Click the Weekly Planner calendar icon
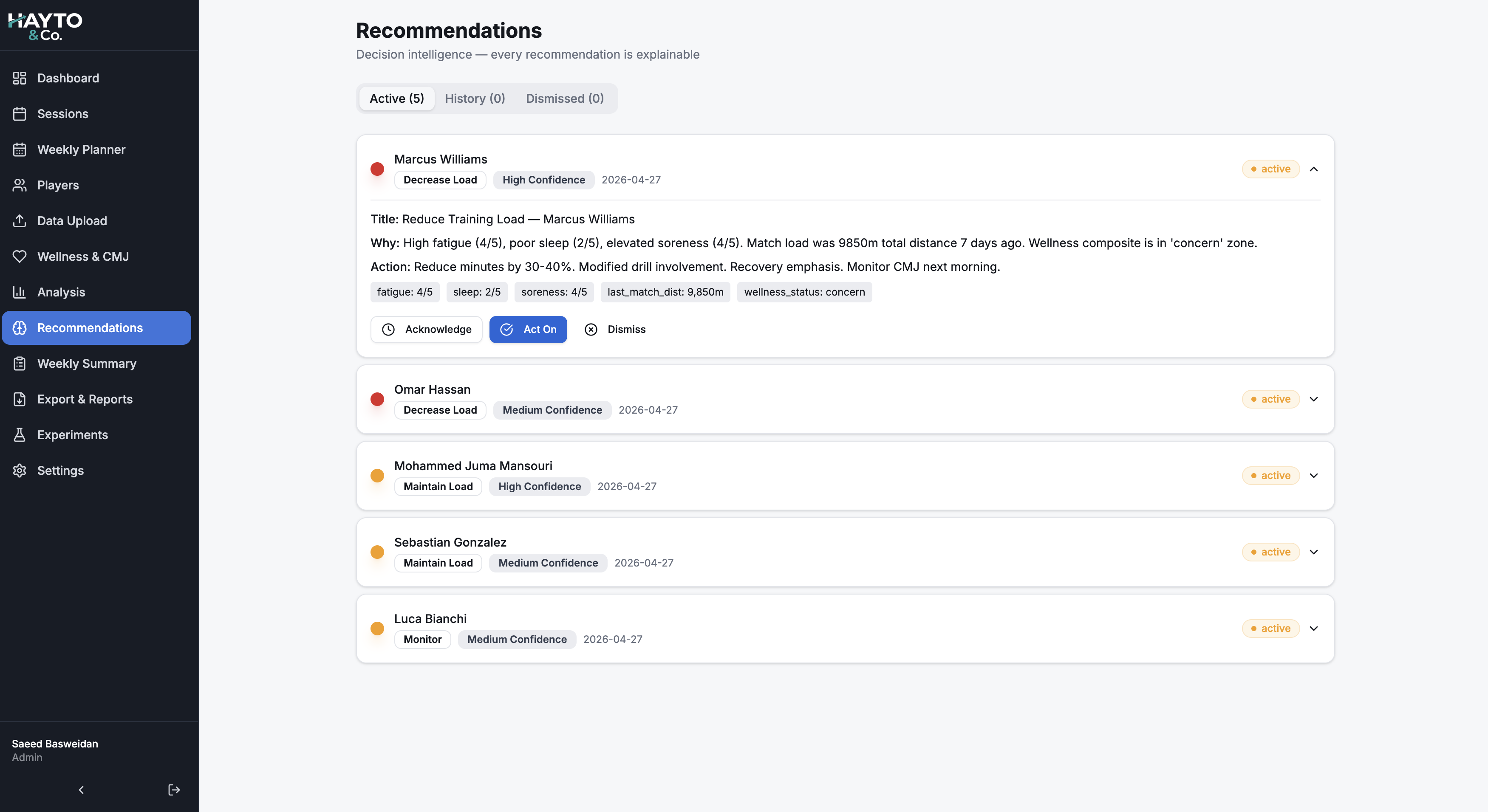The height and width of the screenshot is (812, 1488). tap(20, 149)
